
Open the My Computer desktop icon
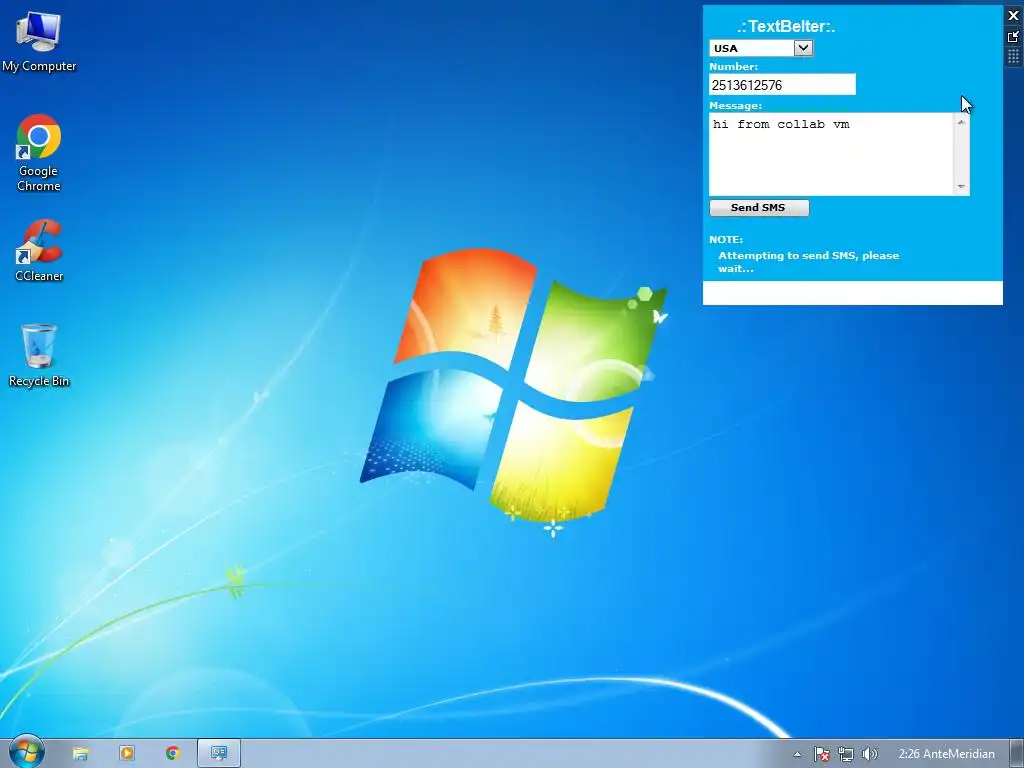(39, 40)
